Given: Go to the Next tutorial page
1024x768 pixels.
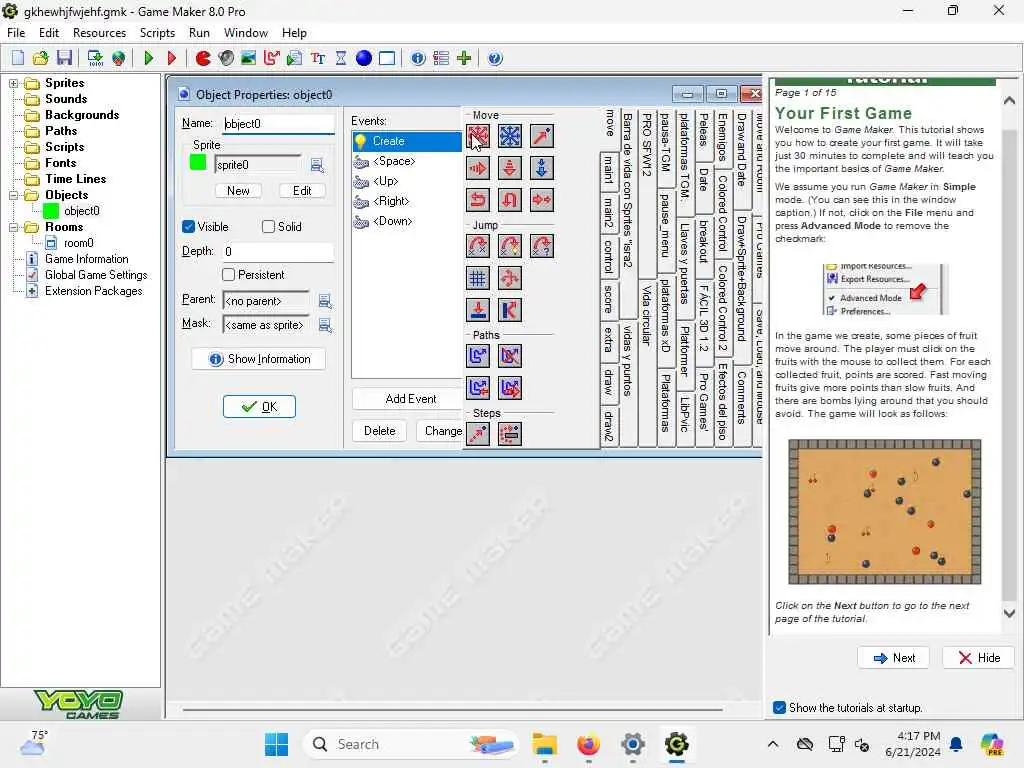Looking at the screenshot, I should [x=894, y=658].
